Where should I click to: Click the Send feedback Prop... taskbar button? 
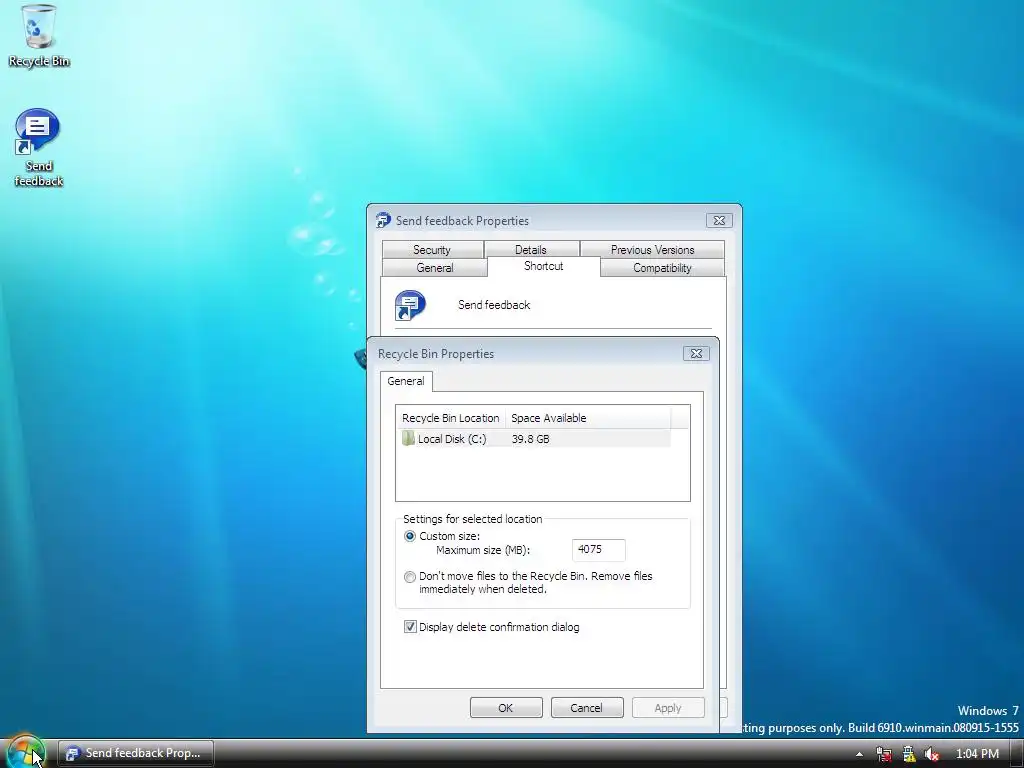(x=136, y=753)
